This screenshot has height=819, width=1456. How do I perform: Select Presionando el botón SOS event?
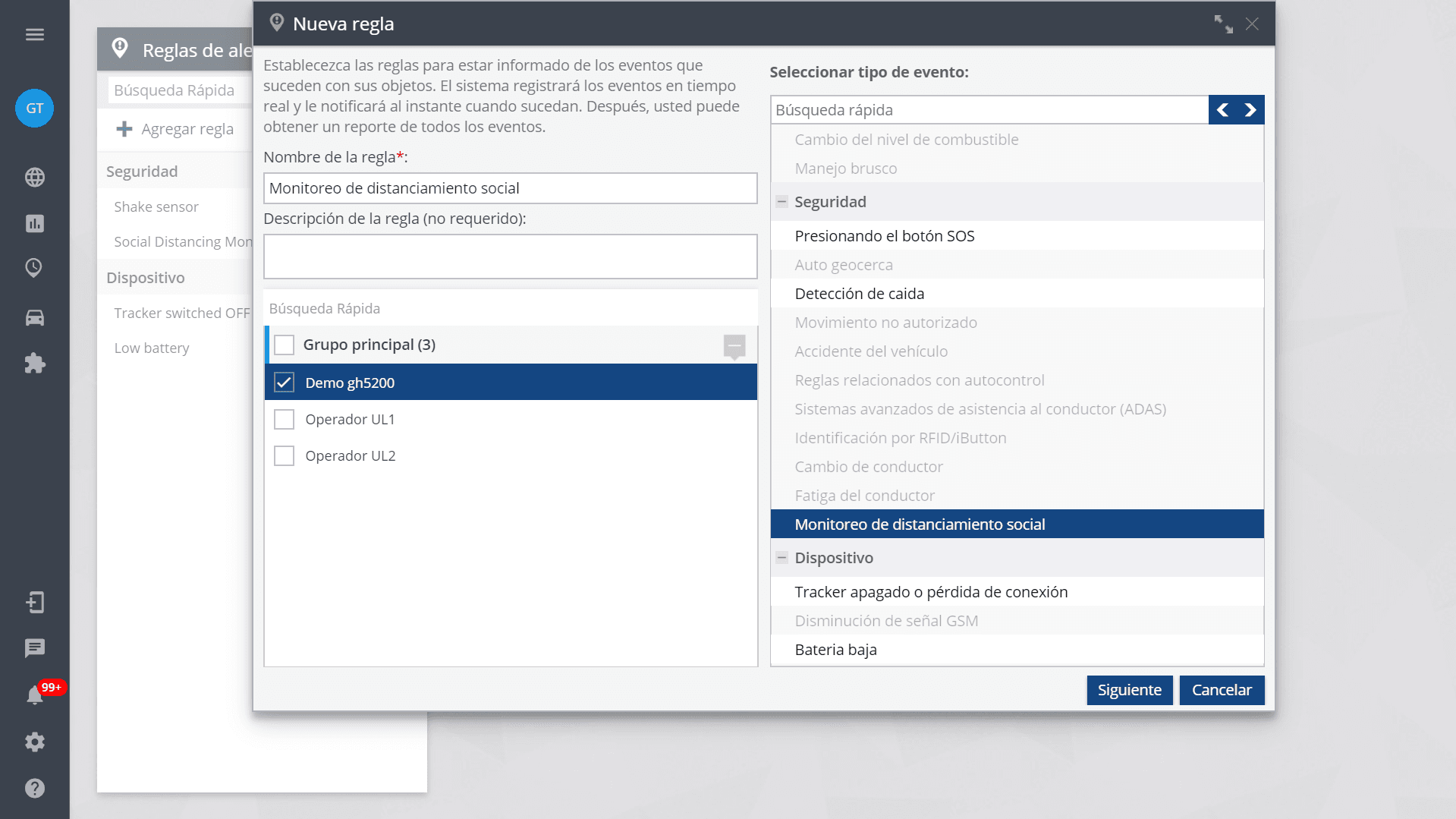(x=885, y=236)
